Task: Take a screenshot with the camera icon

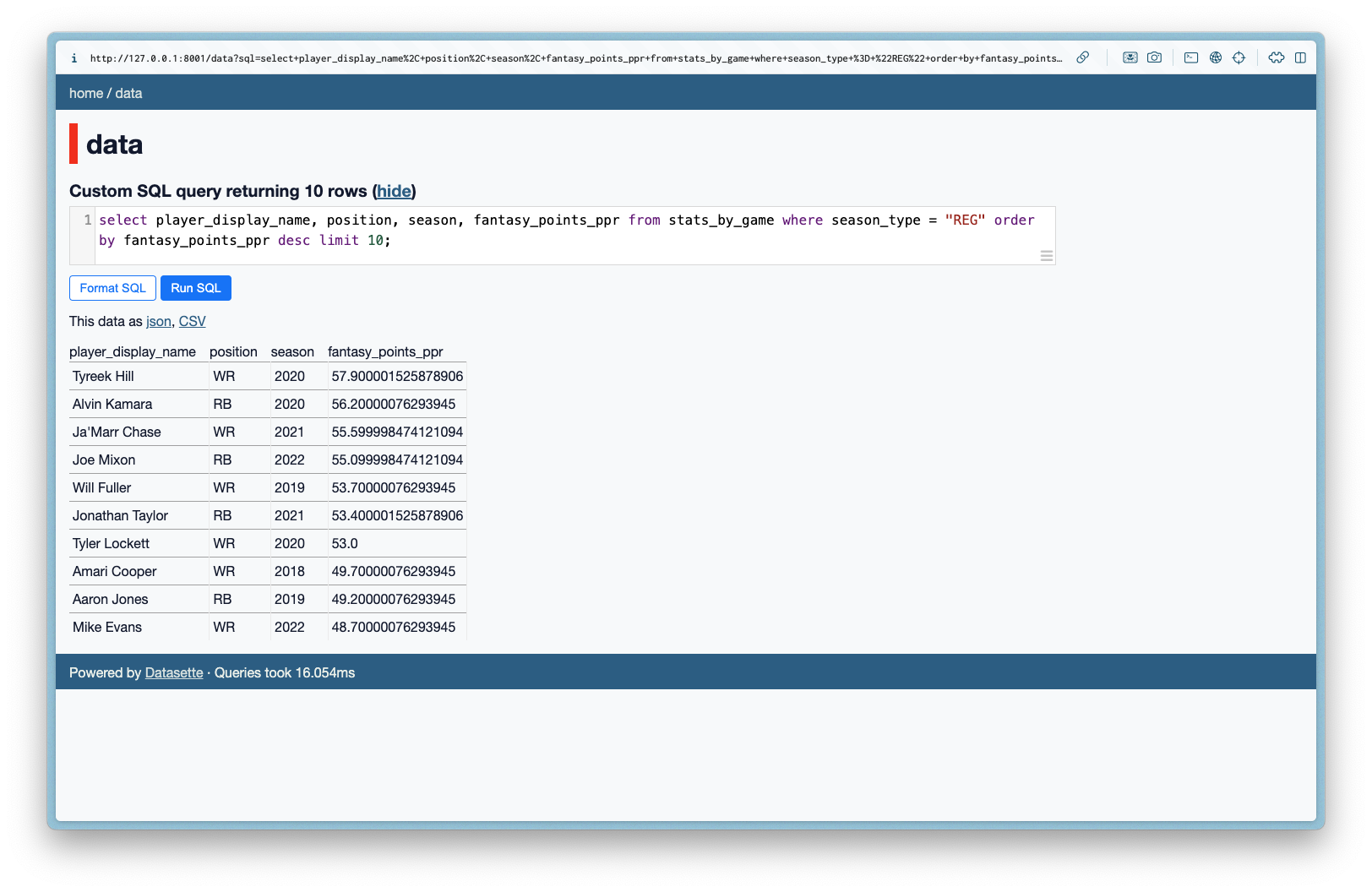Action: click(x=1154, y=57)
